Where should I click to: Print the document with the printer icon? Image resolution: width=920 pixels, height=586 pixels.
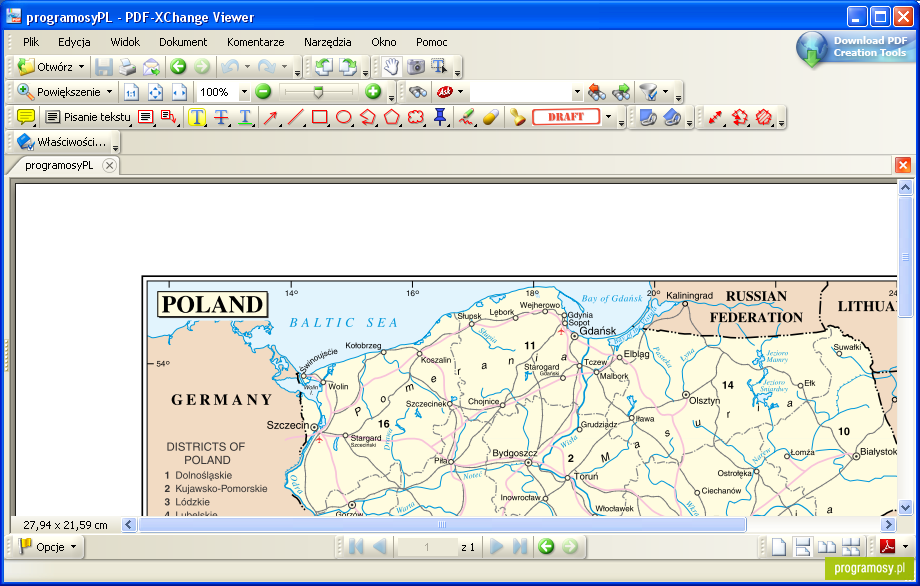(x=127, y=67)
